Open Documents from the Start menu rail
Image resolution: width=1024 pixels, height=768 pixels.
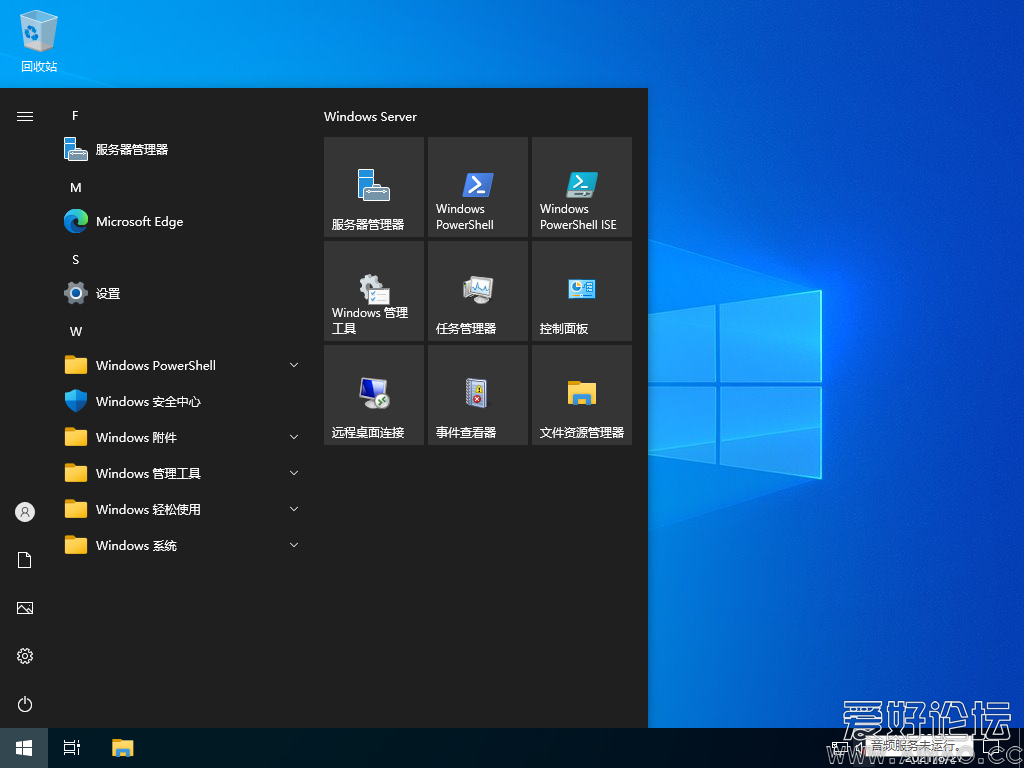point(25,560)
